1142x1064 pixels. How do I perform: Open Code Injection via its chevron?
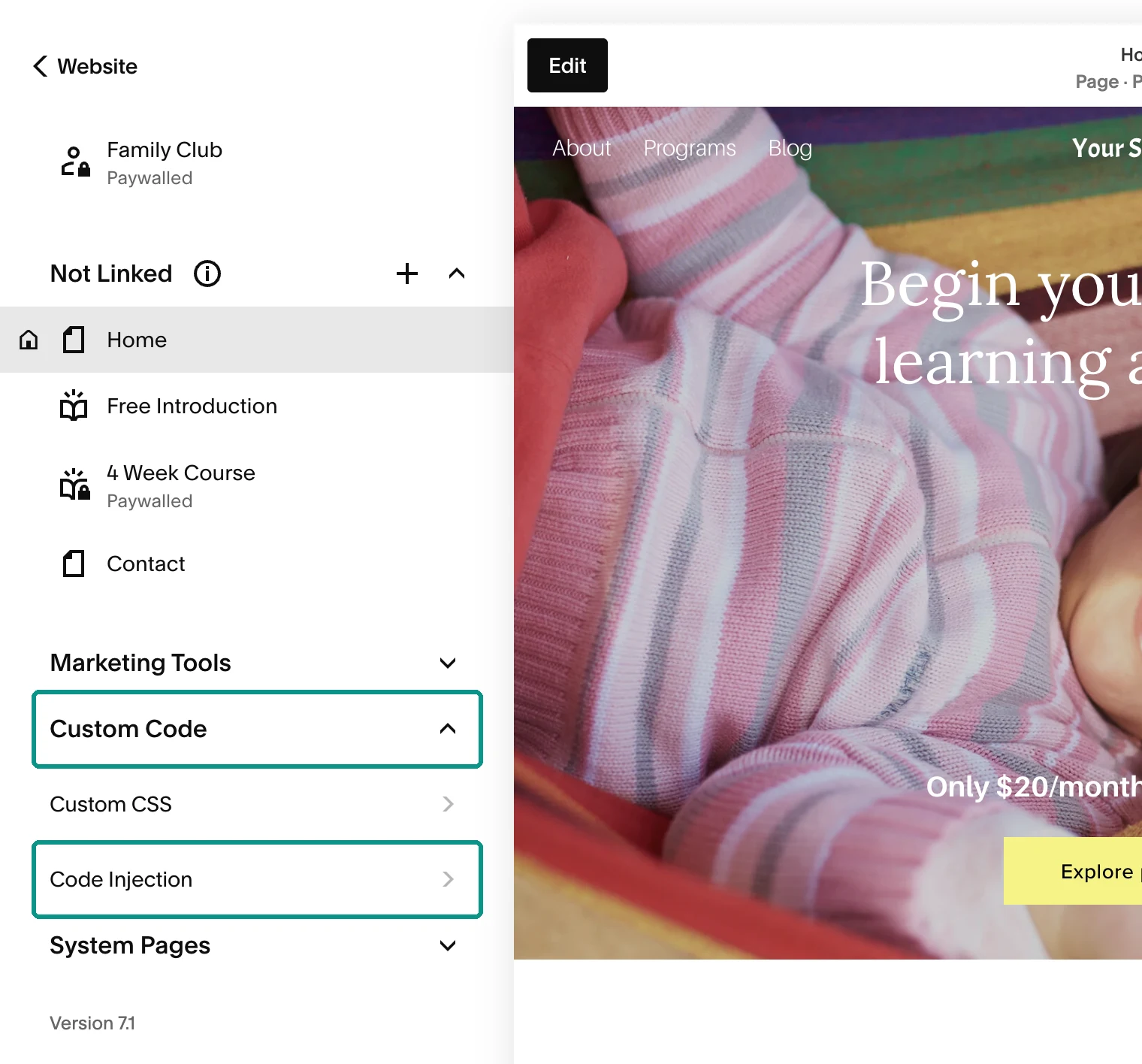click(449, 879)
